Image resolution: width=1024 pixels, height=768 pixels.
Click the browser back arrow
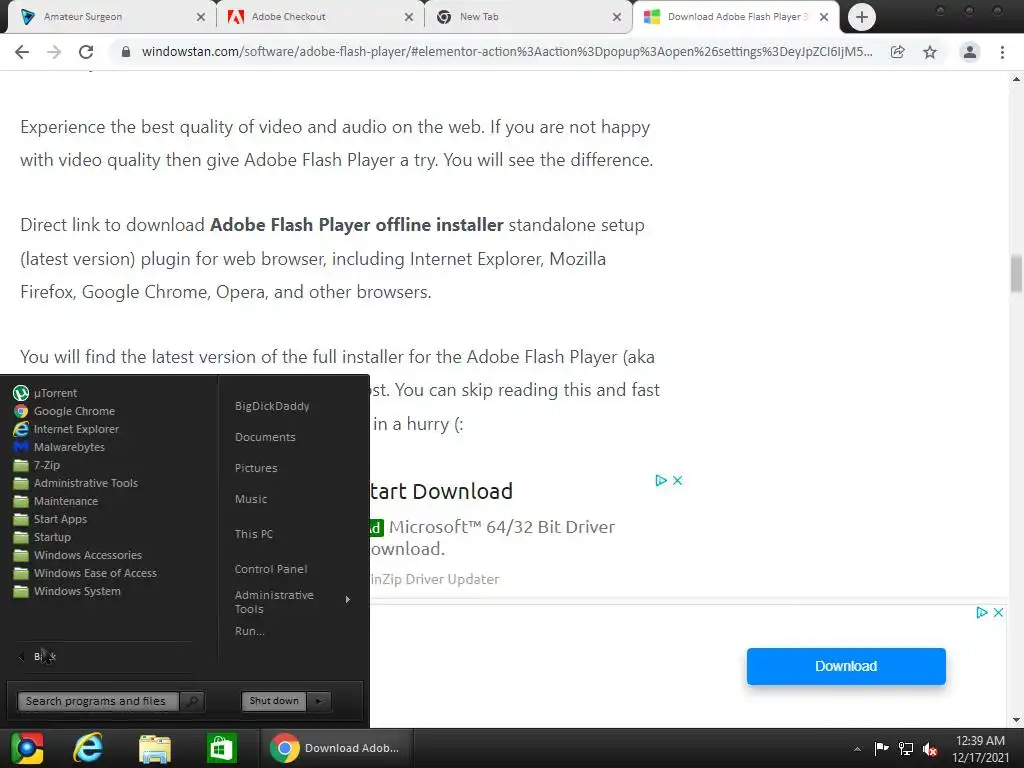click(22, 52)
